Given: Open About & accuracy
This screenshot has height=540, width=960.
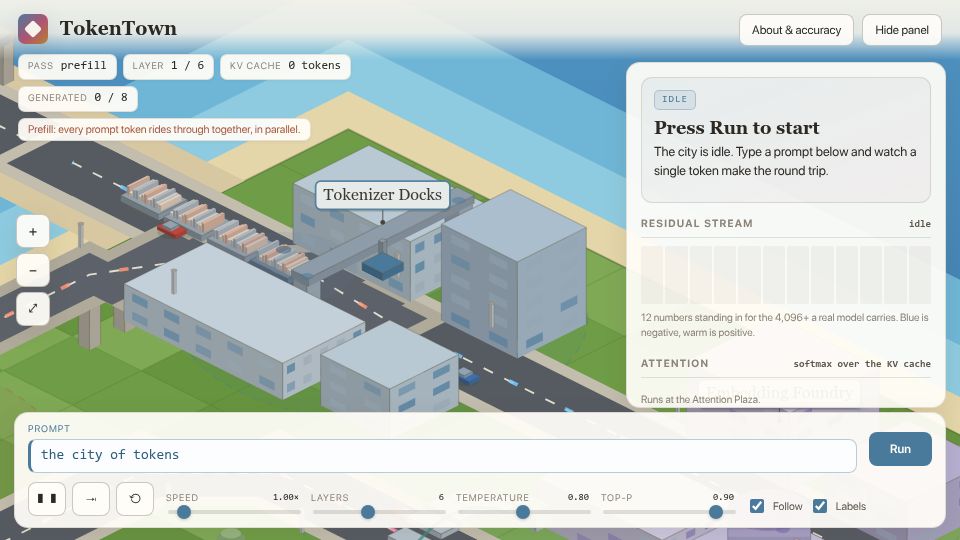Looking at the screenshot, I should click(x=796, y=30).
